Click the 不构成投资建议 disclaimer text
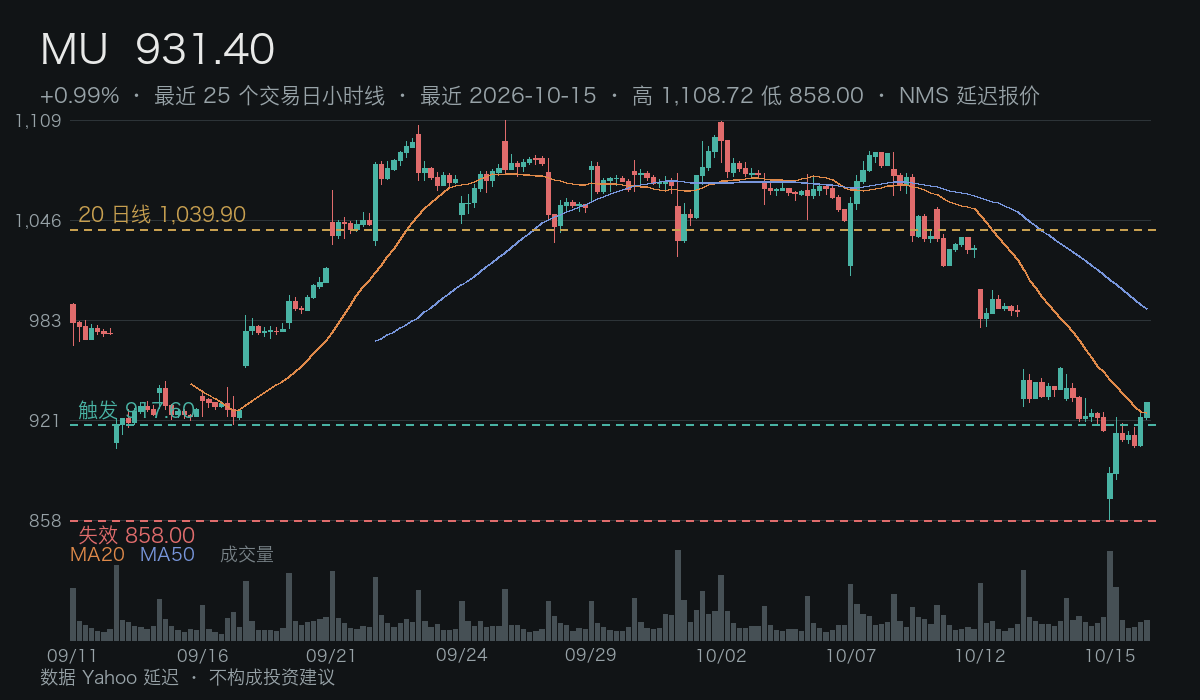This screenshot has height=700, width=1200. (271, 678)
